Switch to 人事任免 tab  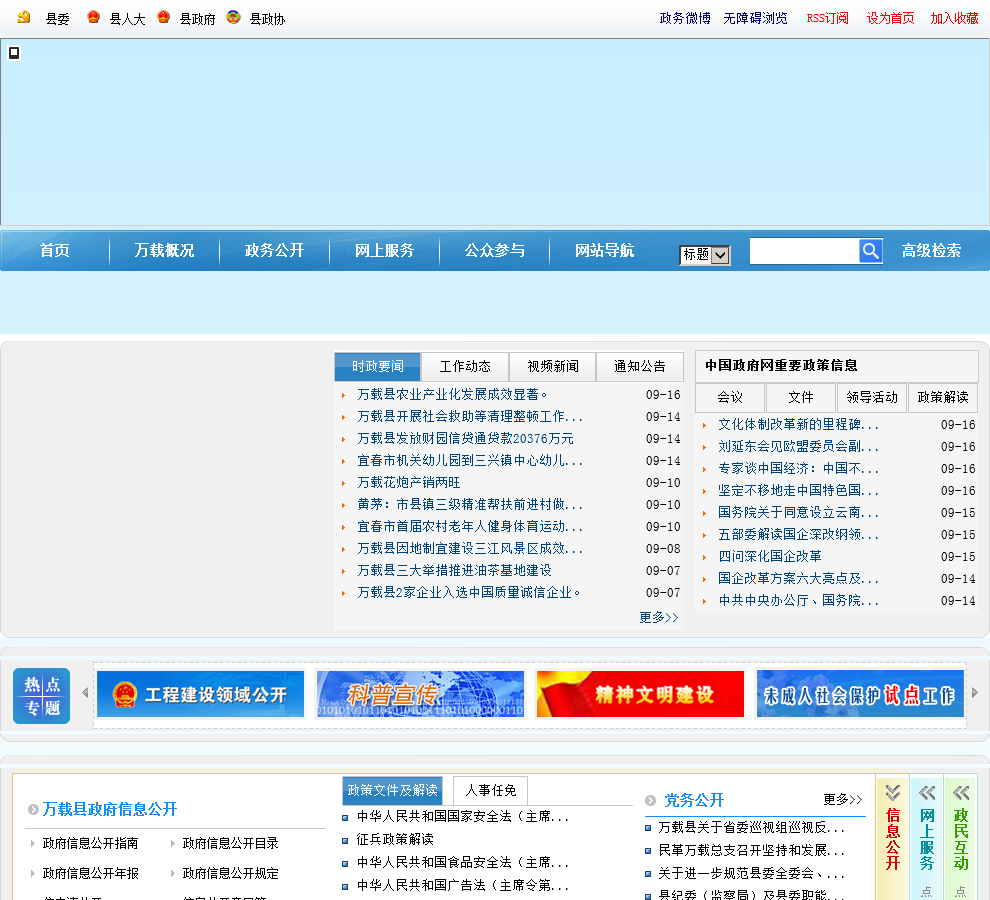(491, 790)
